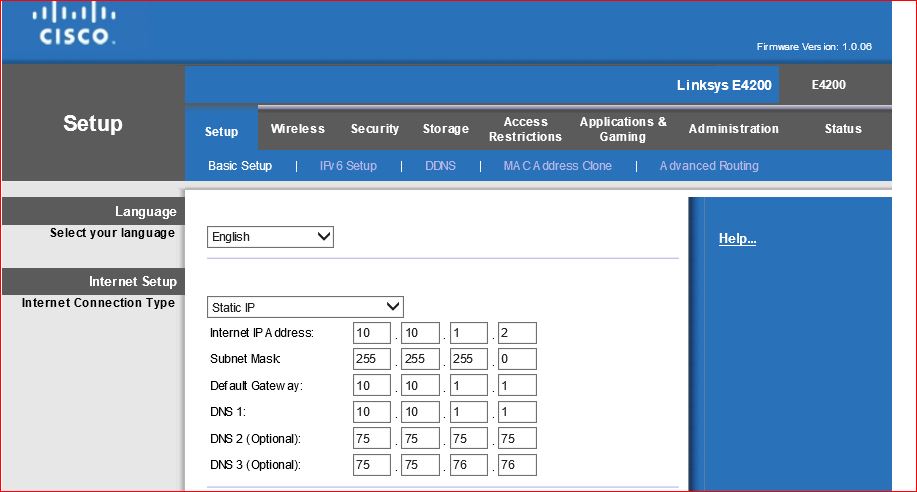
Task: Click second octet of Default Gateway
Action: pos(420,386)
